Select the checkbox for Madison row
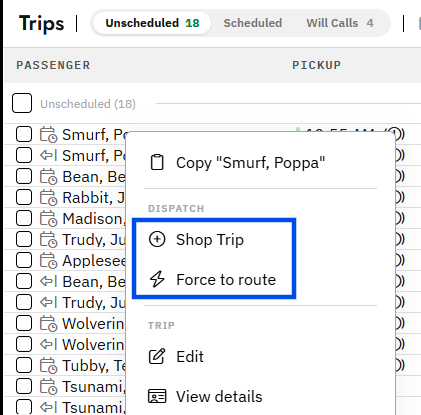421x415 pixels. tap(24, 218)
